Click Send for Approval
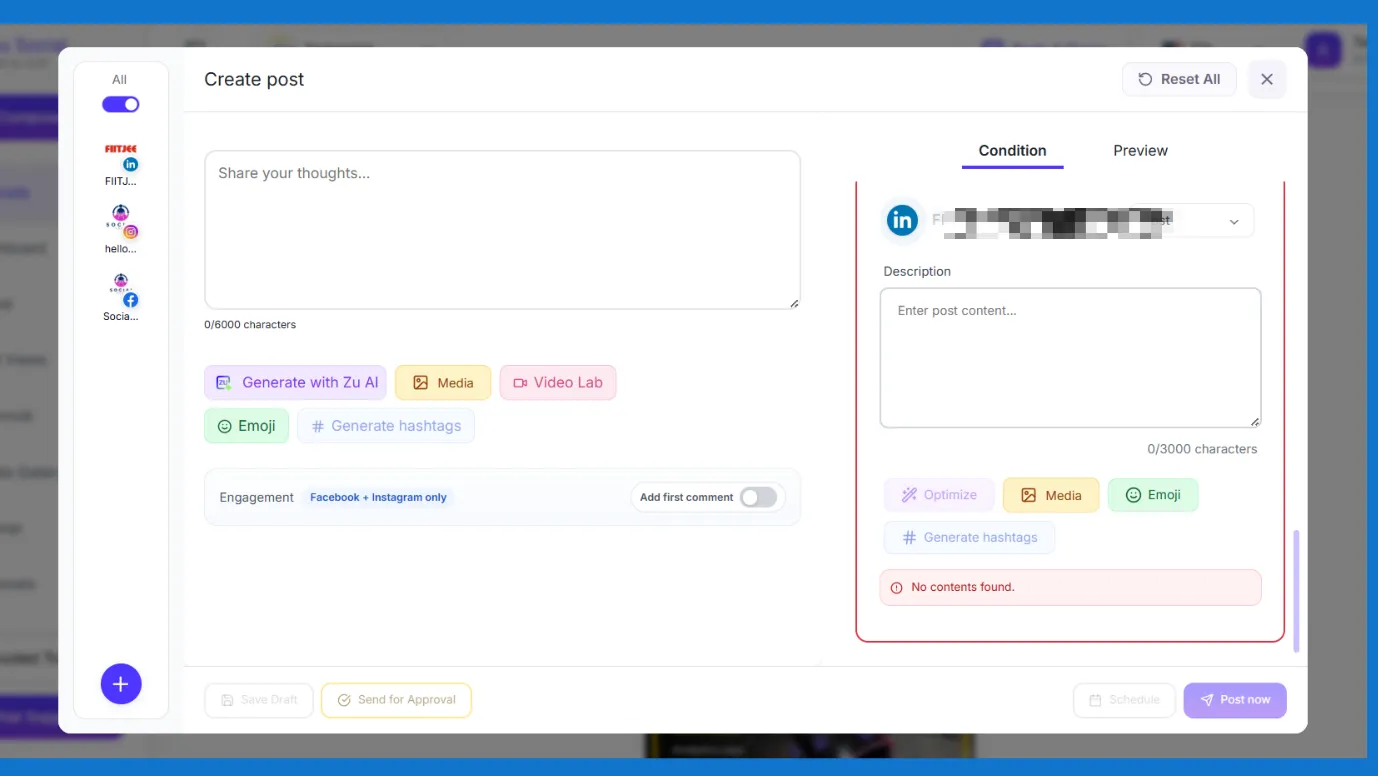The width and height of the screenshot is (1378, 776). tap(396, 700)
